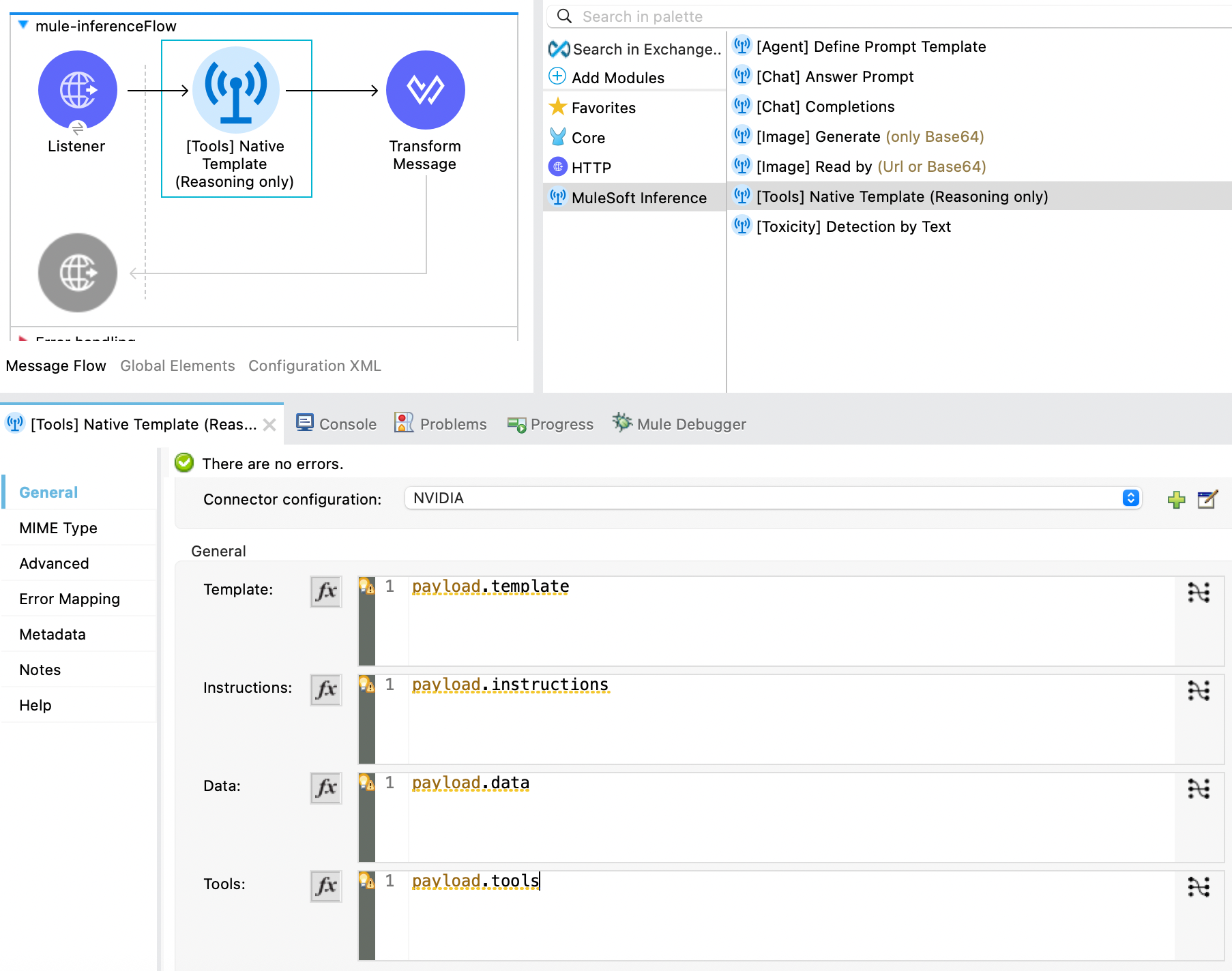
Task: Select the MuleSoft Inference palette category
Action: 634,197
